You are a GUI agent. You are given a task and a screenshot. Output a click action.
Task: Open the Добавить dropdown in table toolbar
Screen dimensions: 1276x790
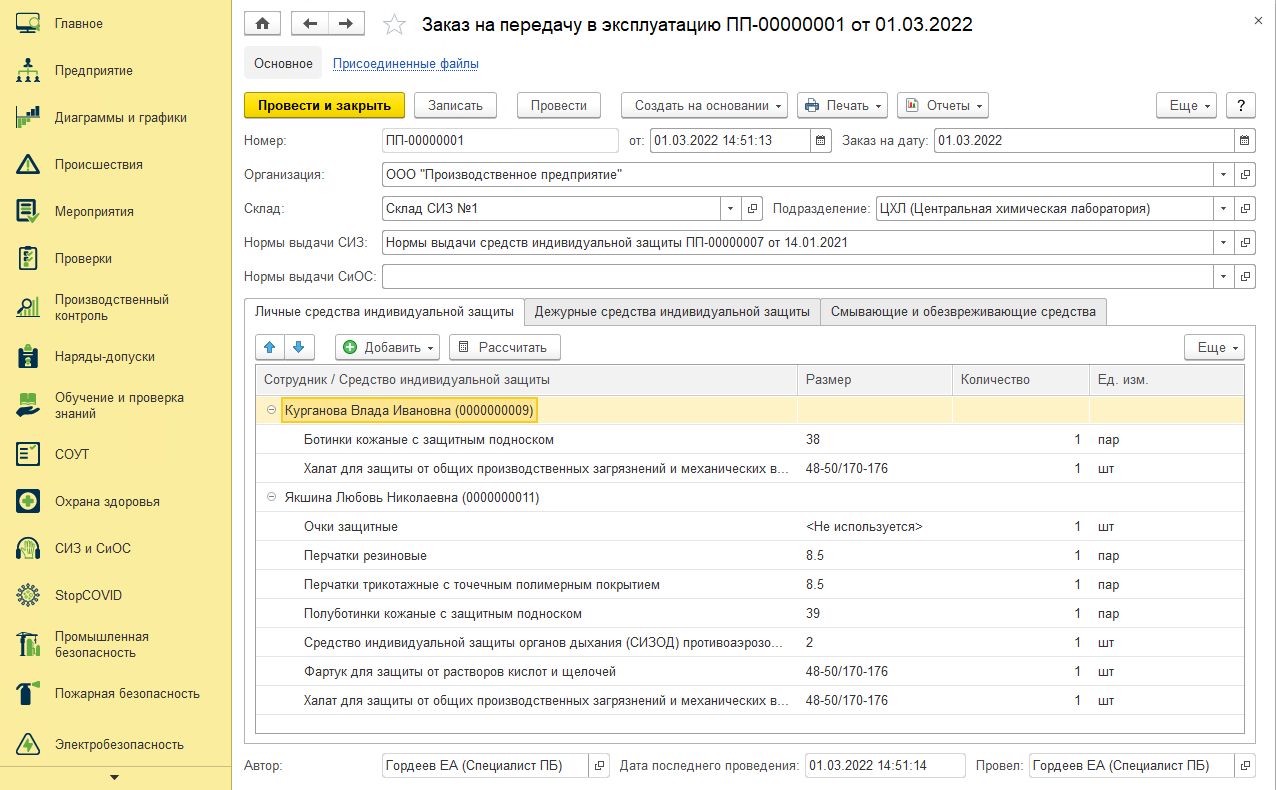pyautogui.click(x=388, y=347)
